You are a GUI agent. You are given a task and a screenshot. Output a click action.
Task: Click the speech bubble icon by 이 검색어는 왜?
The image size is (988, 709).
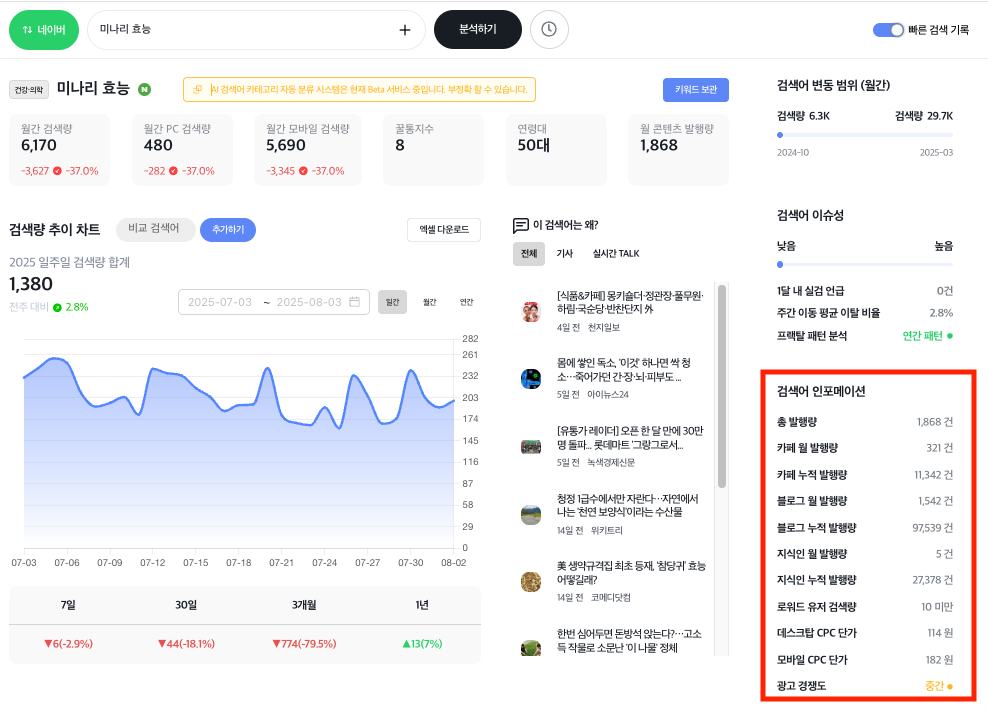[x=520, y=225]
